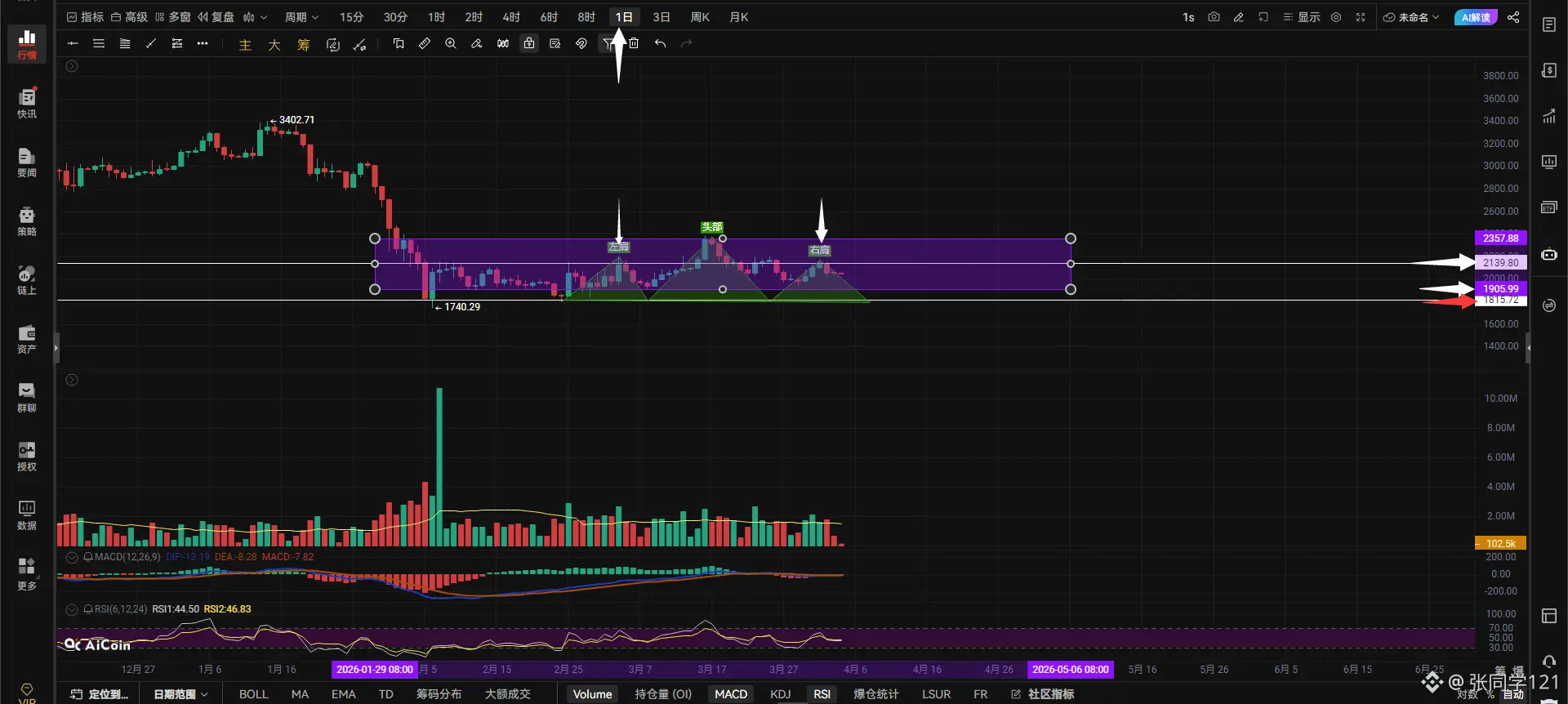This screenshot has width=1568, height=704.
Task: Click the link drawings chain icon
Action: 581,43
